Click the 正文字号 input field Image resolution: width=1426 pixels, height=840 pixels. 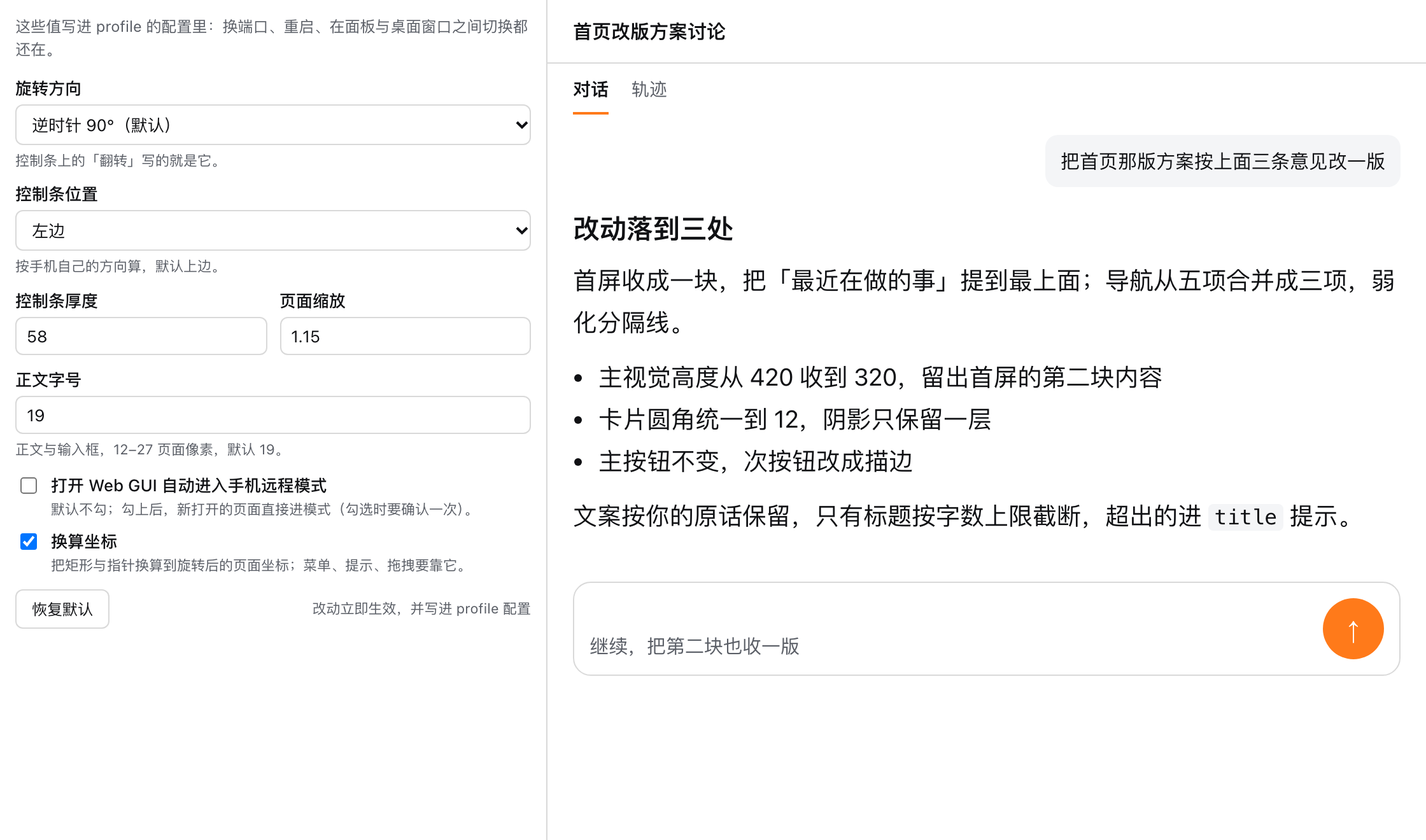273,415
